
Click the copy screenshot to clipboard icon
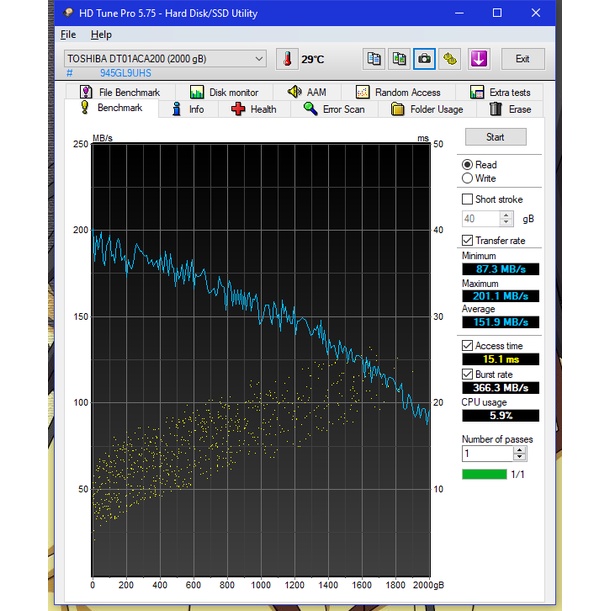tap(399, 59)
